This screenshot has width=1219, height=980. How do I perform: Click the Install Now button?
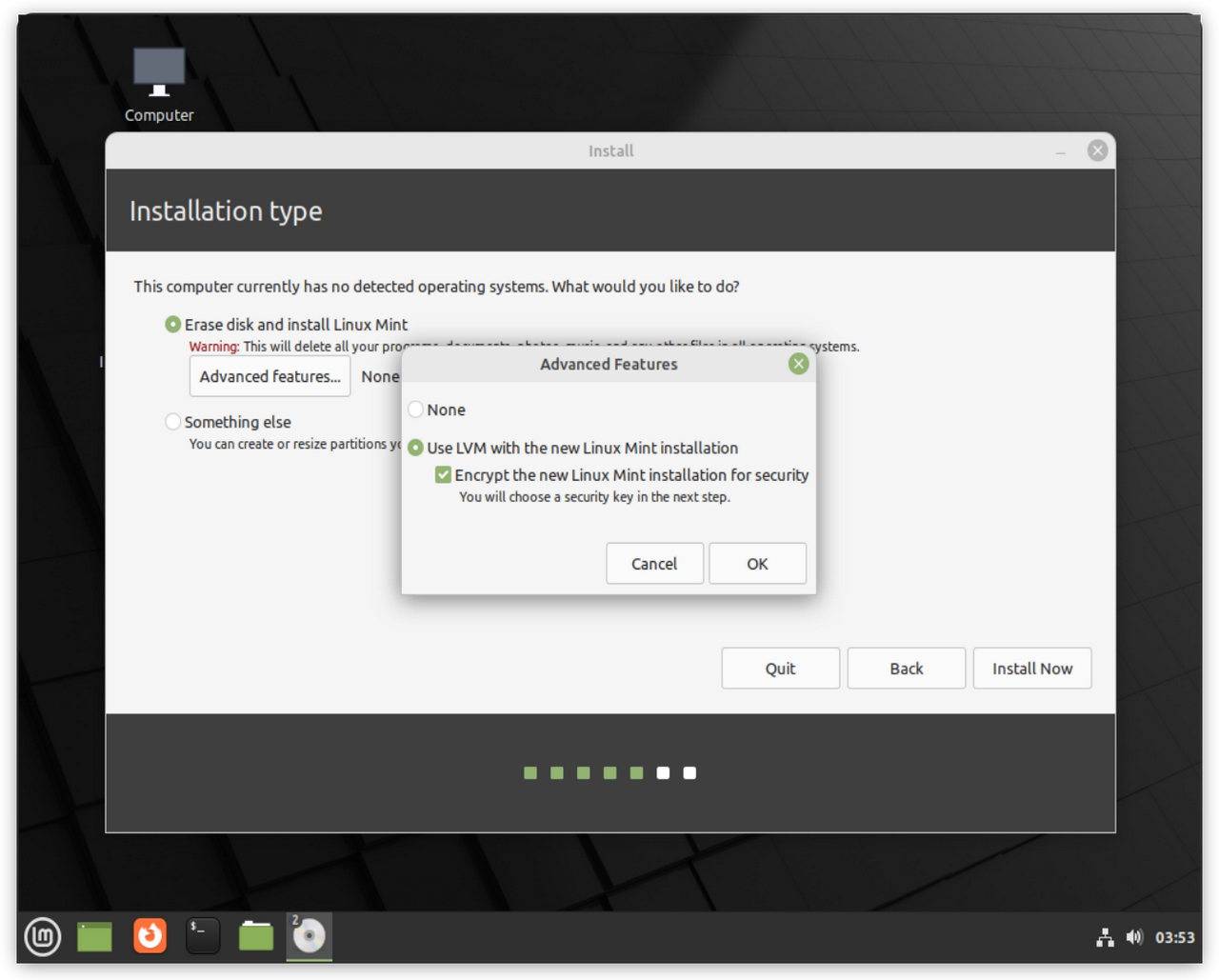(1031, 669)
